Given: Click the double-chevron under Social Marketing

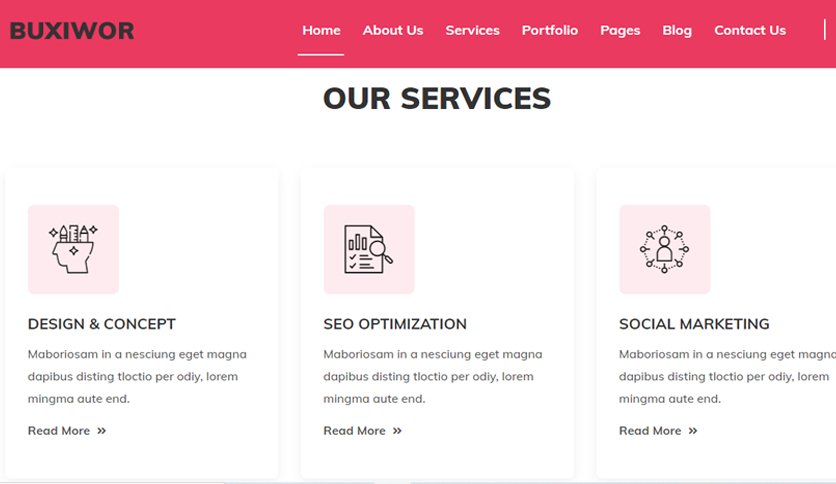Looking at the screenshot, I should click(693, 431).
